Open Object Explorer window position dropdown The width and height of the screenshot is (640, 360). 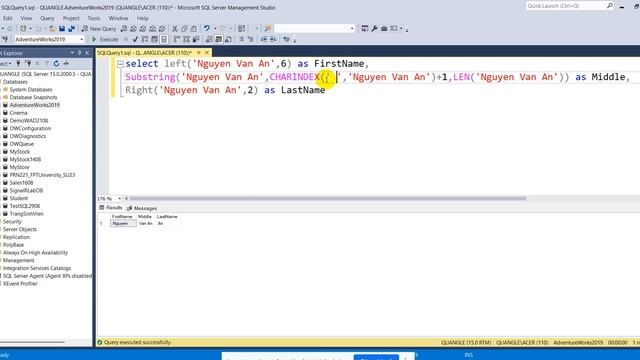pos(72,53)
